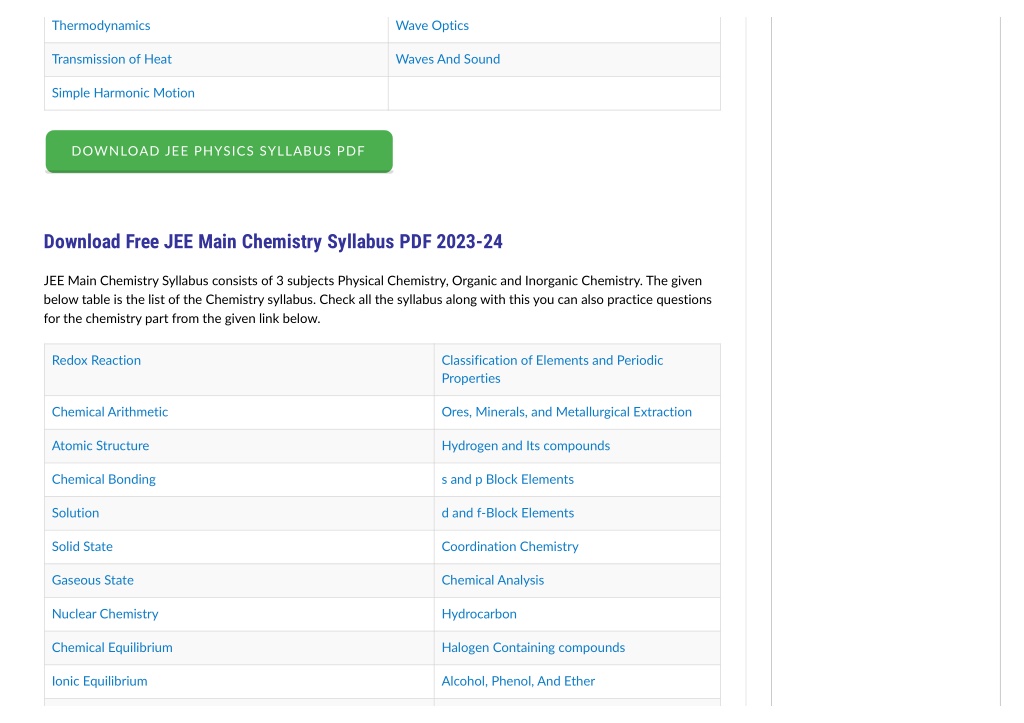Open Alcohol, Phenol, And Ether link

tap(518, 681)
